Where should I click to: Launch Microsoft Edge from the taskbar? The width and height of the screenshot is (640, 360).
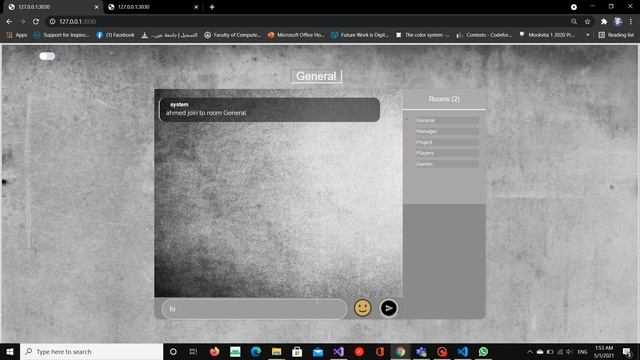tap(256, 351)
